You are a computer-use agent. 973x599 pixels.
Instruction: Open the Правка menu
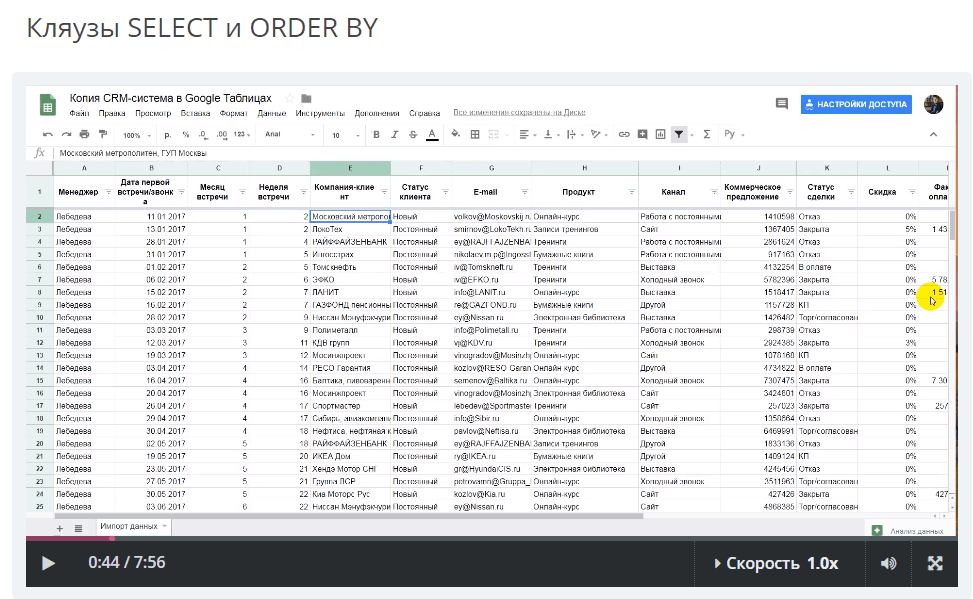(x=112, y=114)
